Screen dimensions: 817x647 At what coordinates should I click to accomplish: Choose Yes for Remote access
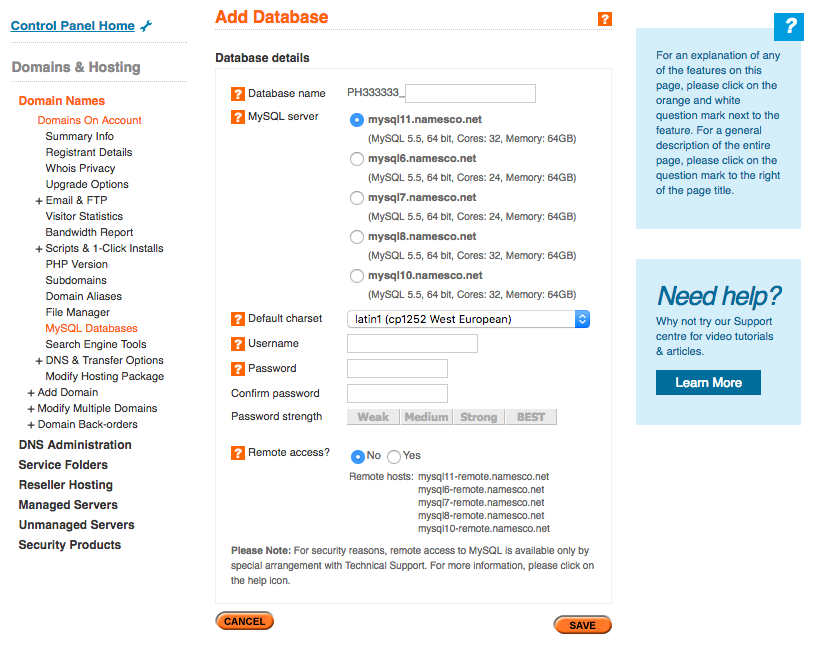point(394,457)
